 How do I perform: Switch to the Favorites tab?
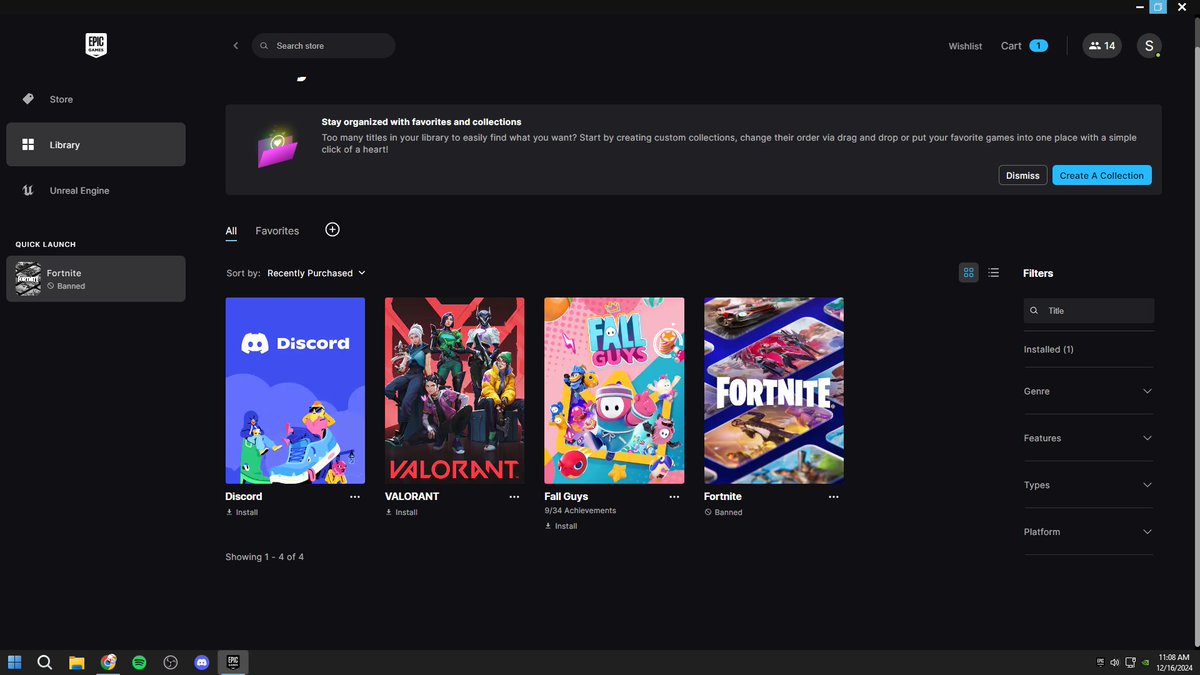(277, 231)
